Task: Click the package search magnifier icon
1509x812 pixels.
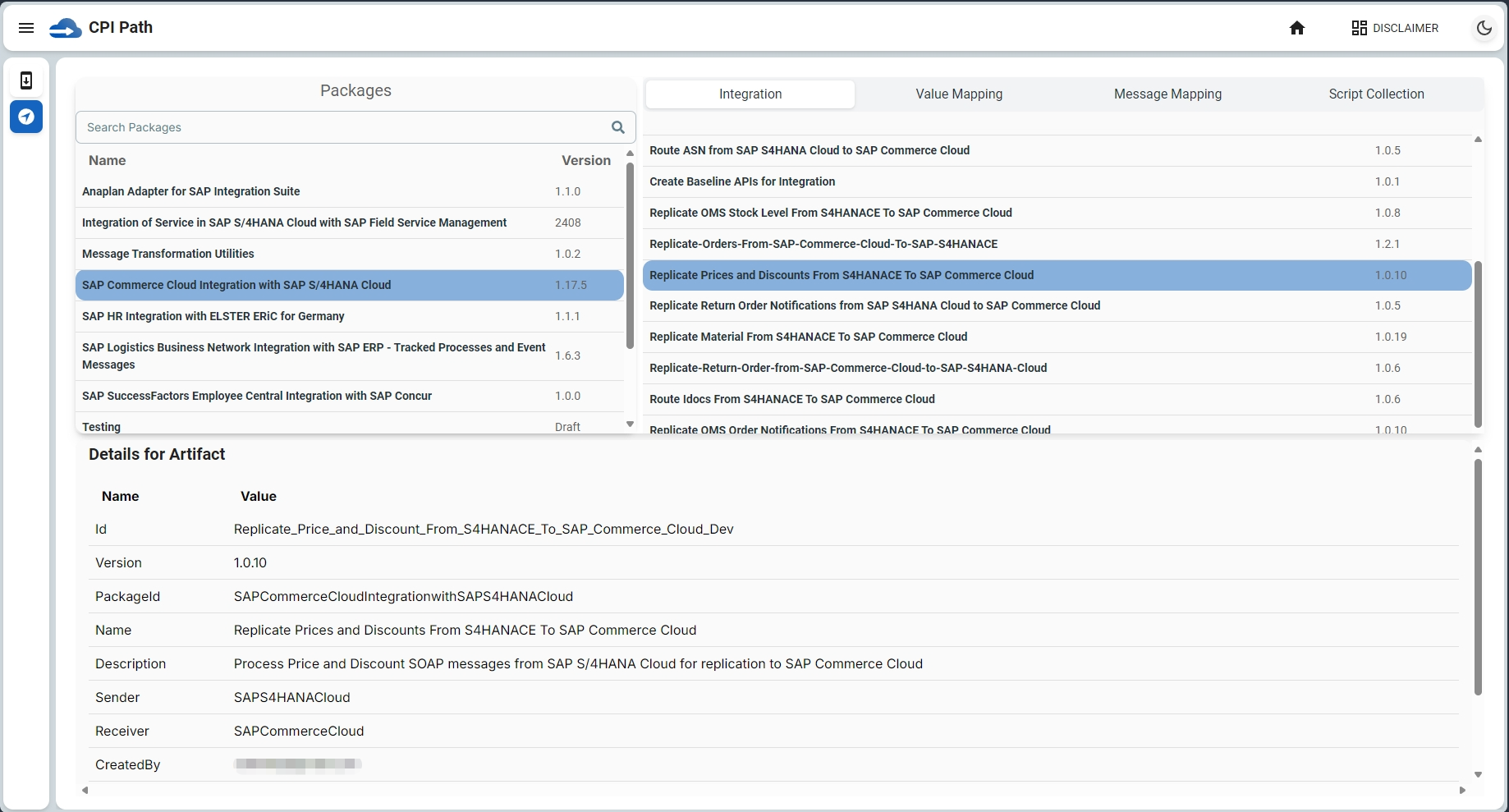Action: [618, 127]
